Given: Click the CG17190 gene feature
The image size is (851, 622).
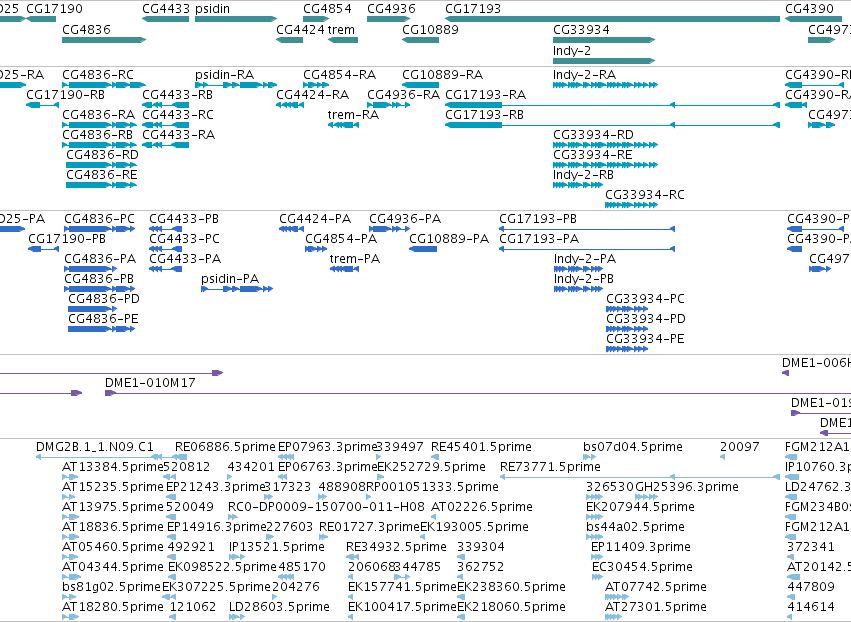Looking at the screenshot, I should (41, 20).
